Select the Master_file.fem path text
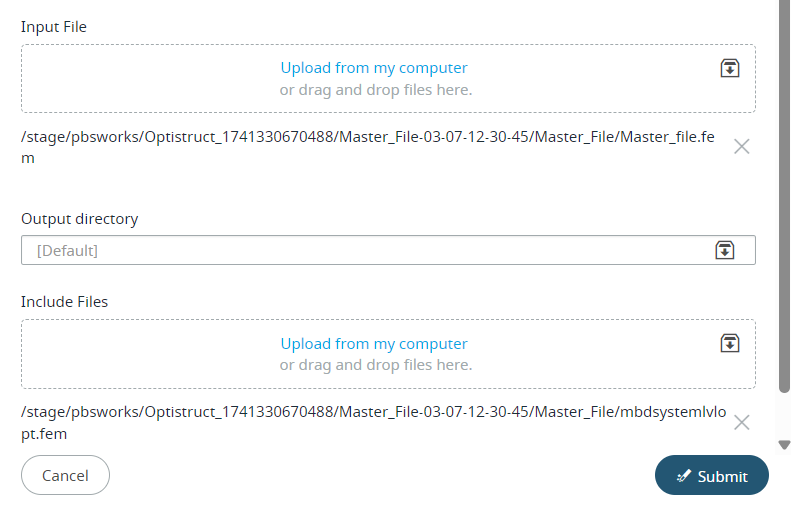This screenshot has height=505, width=791. click(368, 147)
